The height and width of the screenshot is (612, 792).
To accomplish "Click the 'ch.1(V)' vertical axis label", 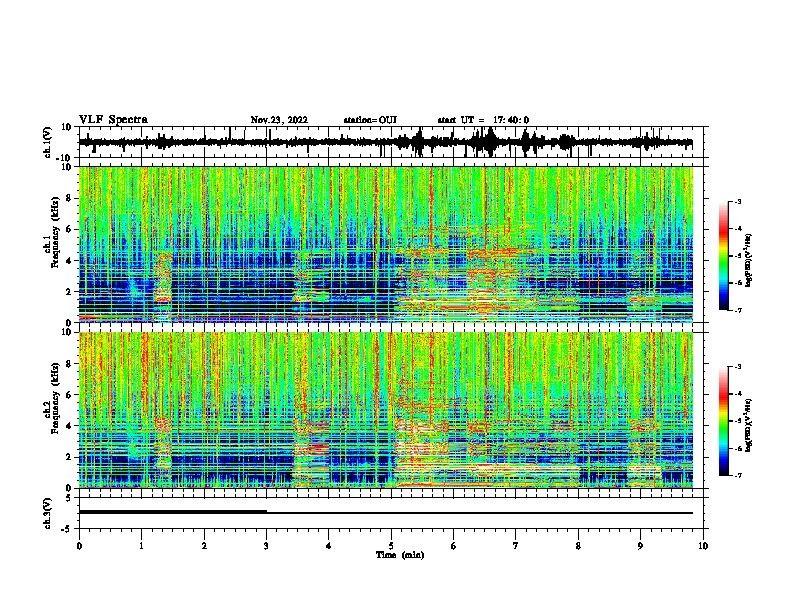I will click(48, 142).
